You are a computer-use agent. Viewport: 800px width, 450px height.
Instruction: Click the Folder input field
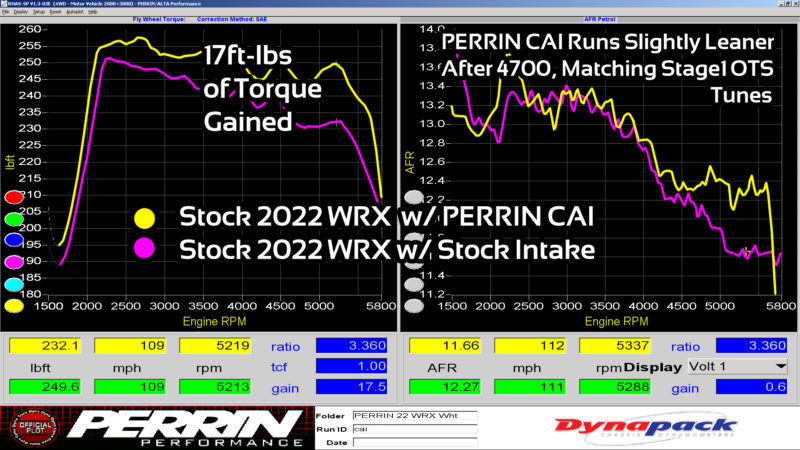[415, 416]
